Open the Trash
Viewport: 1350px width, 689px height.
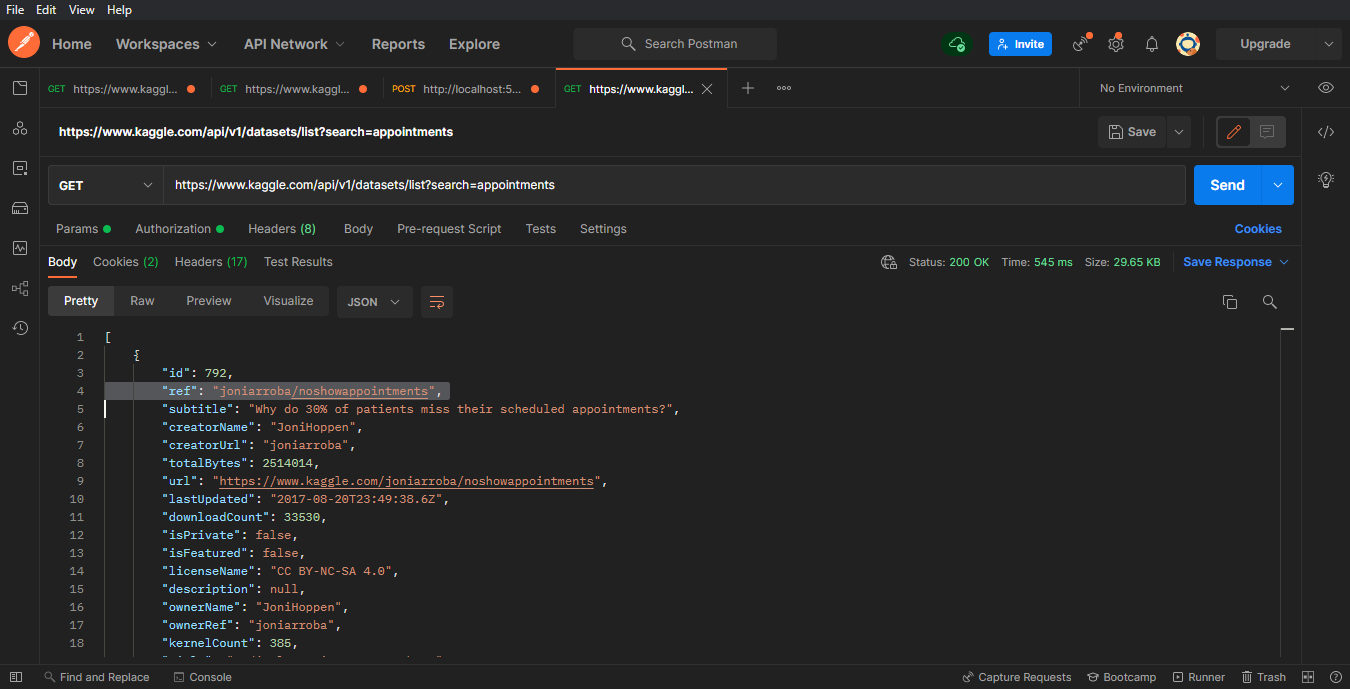point(1263,677)
